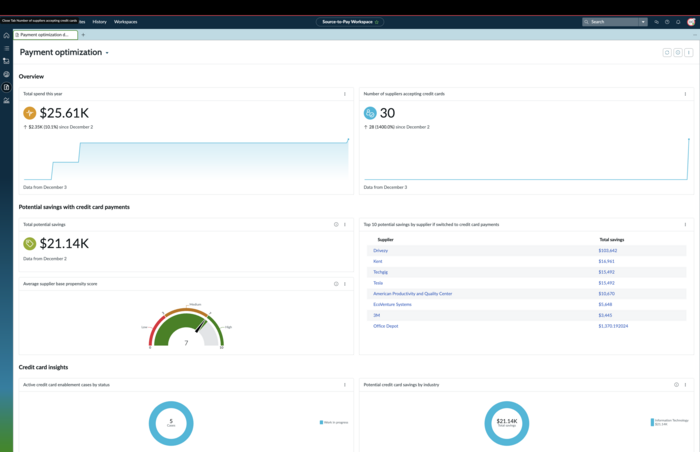
Task: Open the notifications bell icon
Action: (x=678, y=22)
